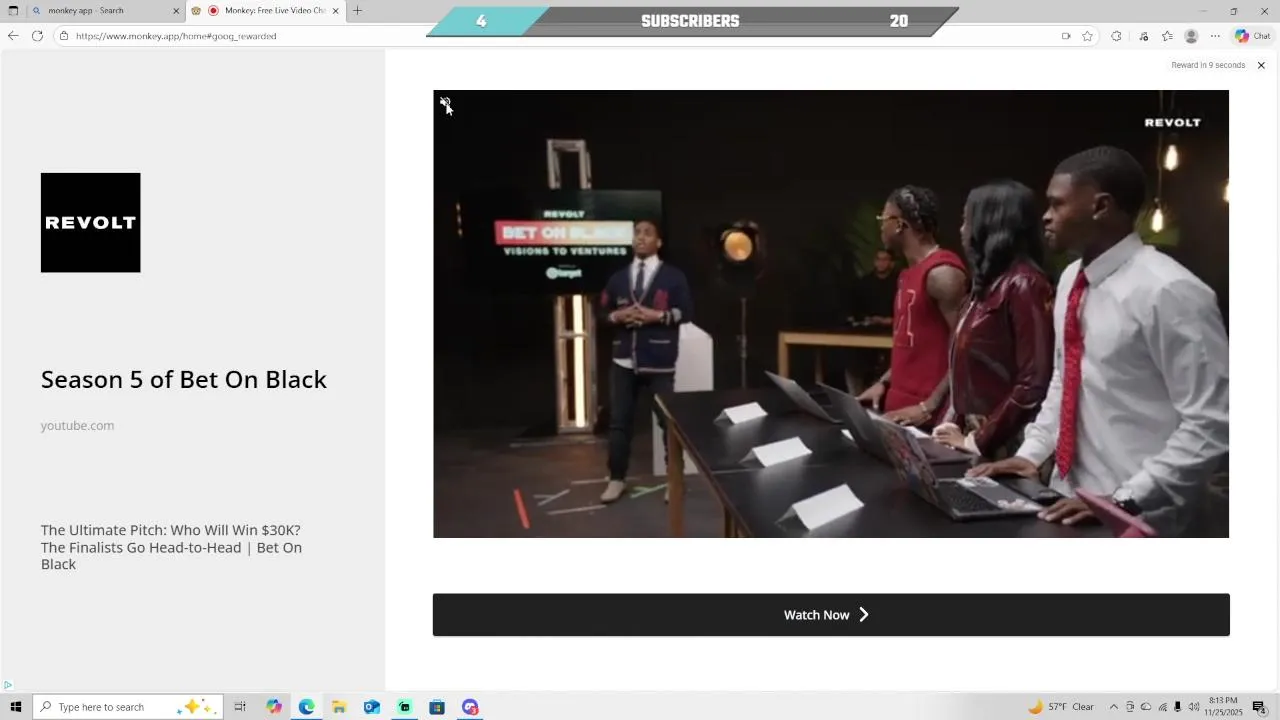Click the Season 5 of Bet On Black heading
This screenshot has width=1280, height=720.
point(184,379)
